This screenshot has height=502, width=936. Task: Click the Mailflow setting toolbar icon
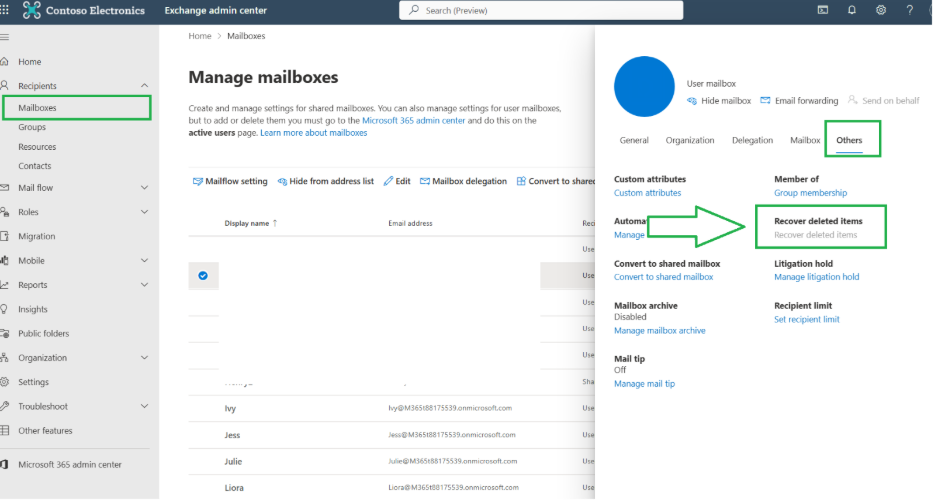pyautogui.click(x=198, y=181)
